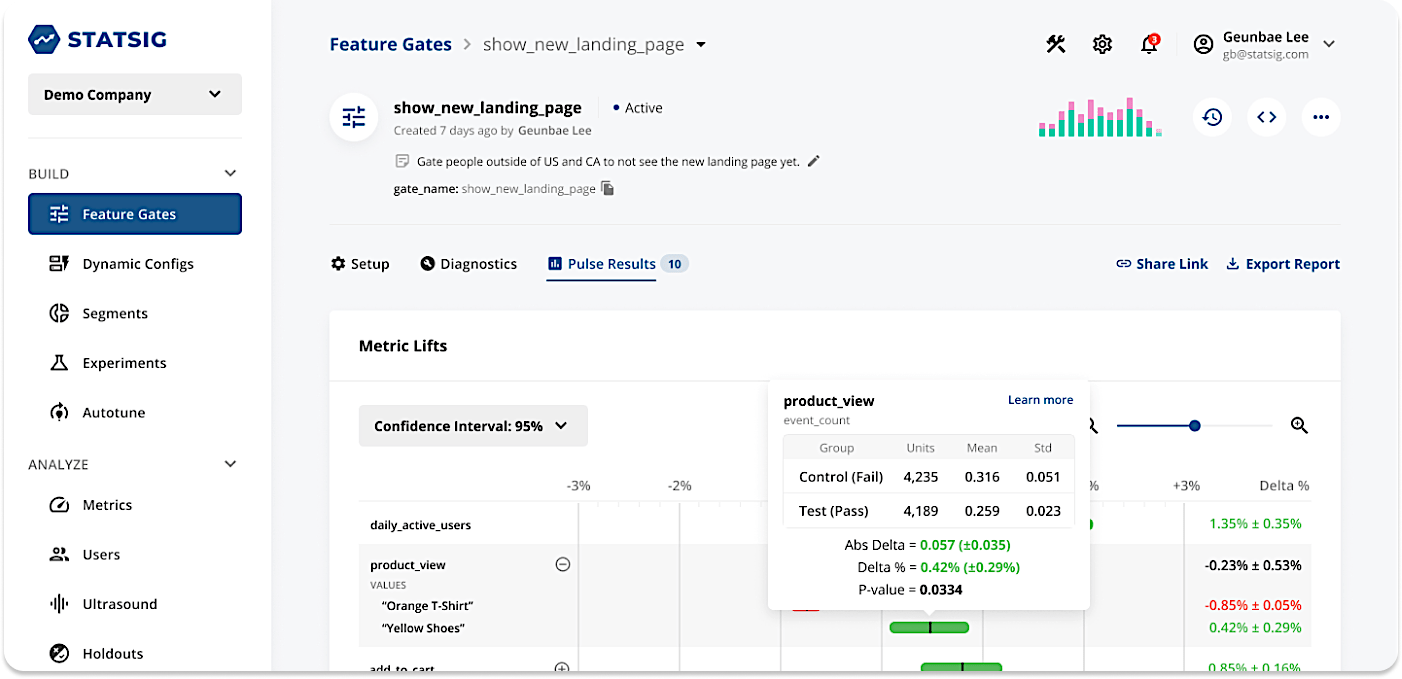Click the Users people icon

59,554
